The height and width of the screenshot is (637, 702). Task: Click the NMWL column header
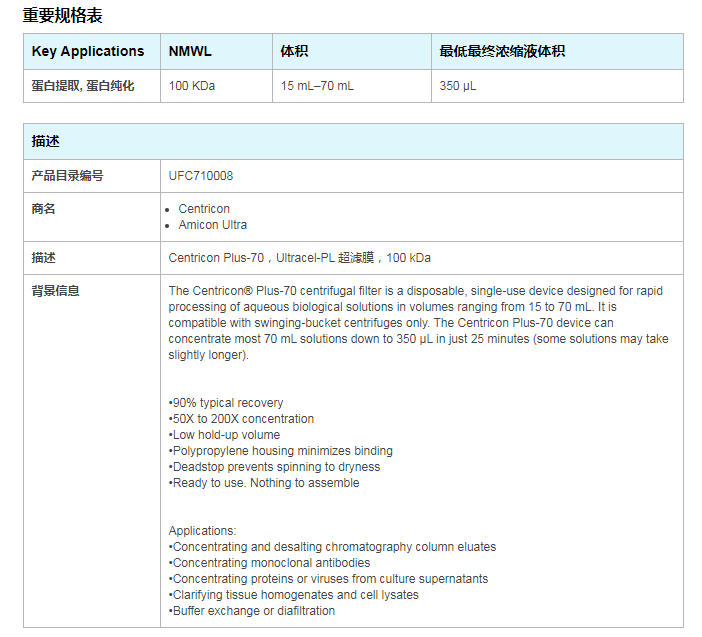point(190,51)
